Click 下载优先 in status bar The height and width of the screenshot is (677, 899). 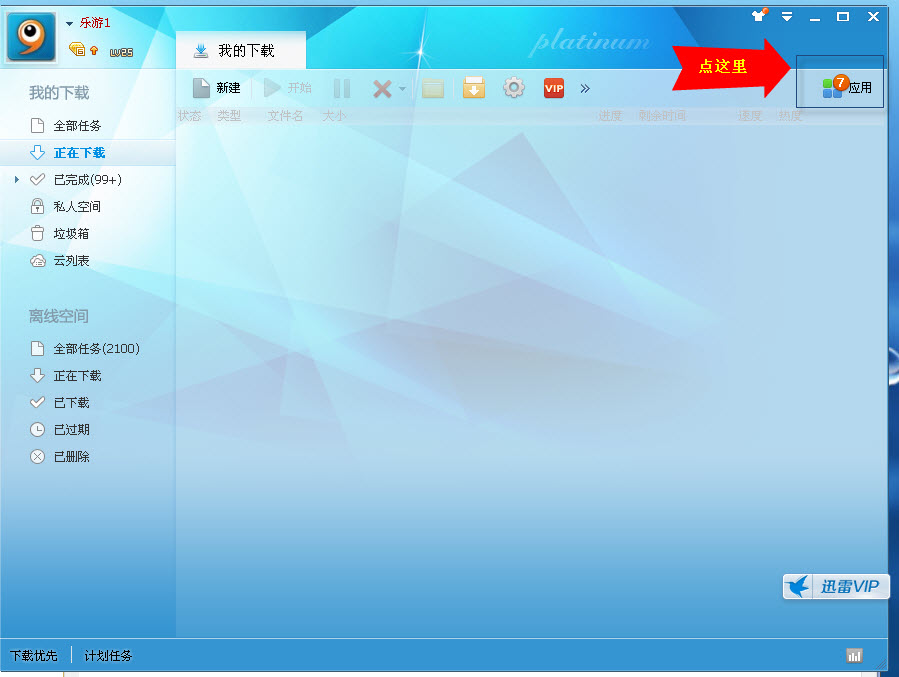[34, 656]
